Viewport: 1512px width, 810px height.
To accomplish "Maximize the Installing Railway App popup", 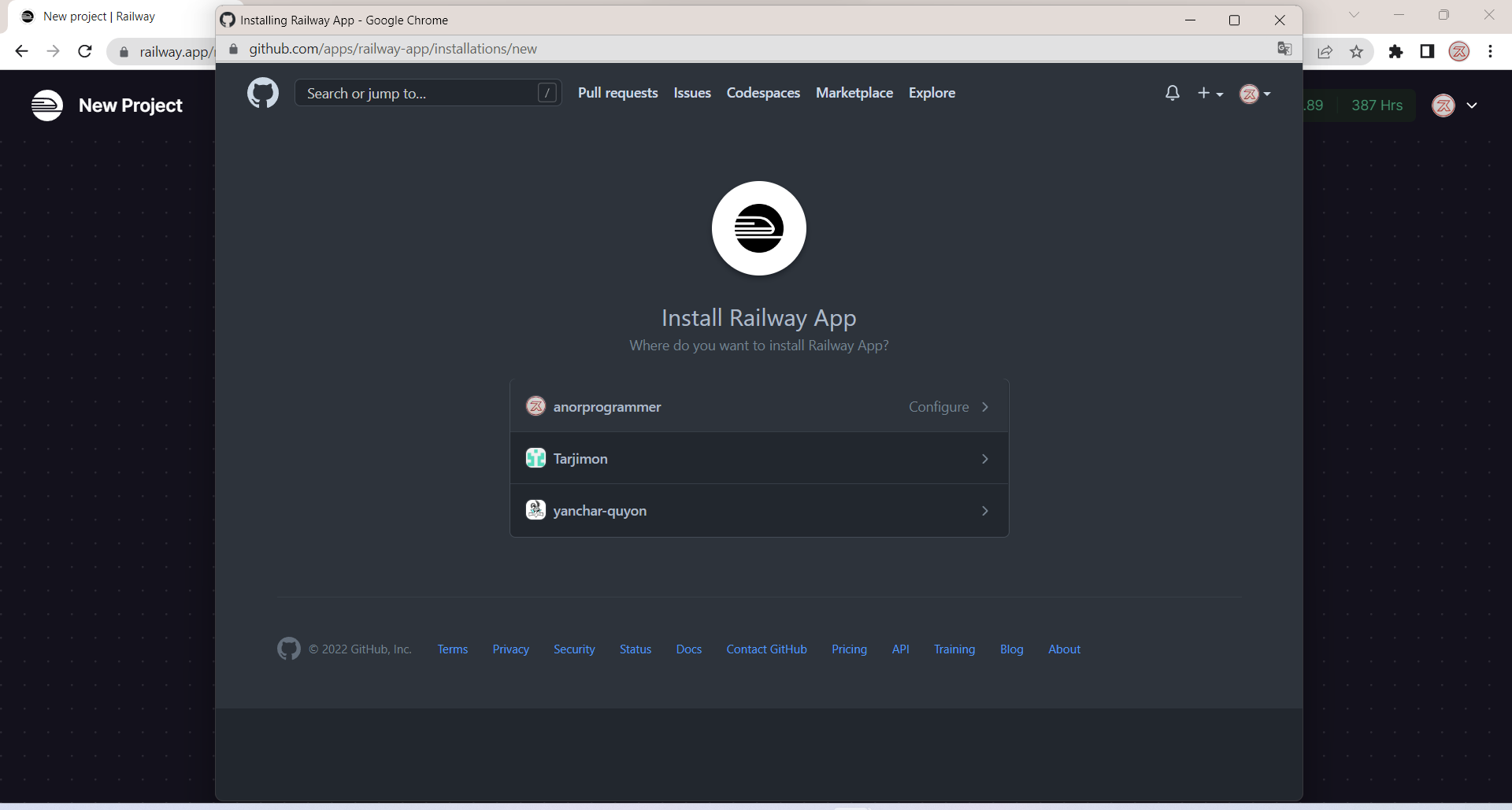I will pos(1235,20).
